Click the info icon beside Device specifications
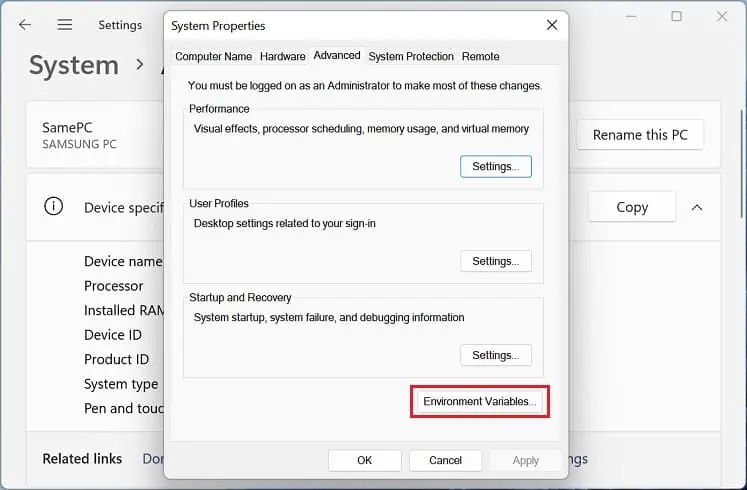747x490 pixels. click(x=53, y=206)
